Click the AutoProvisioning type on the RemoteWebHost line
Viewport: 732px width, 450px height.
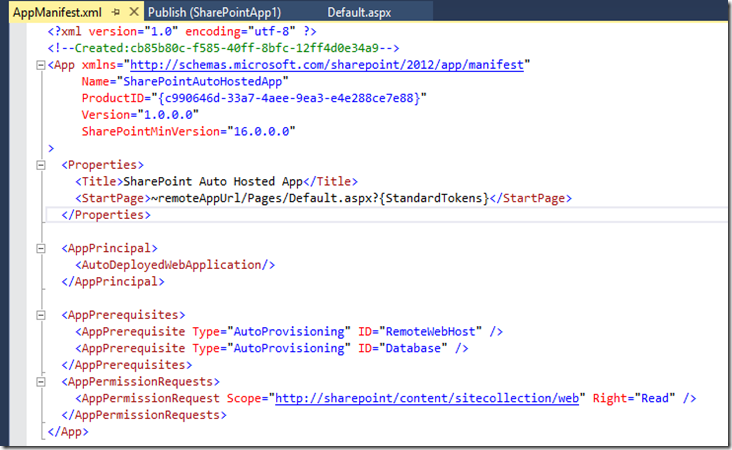click(289, 331)
